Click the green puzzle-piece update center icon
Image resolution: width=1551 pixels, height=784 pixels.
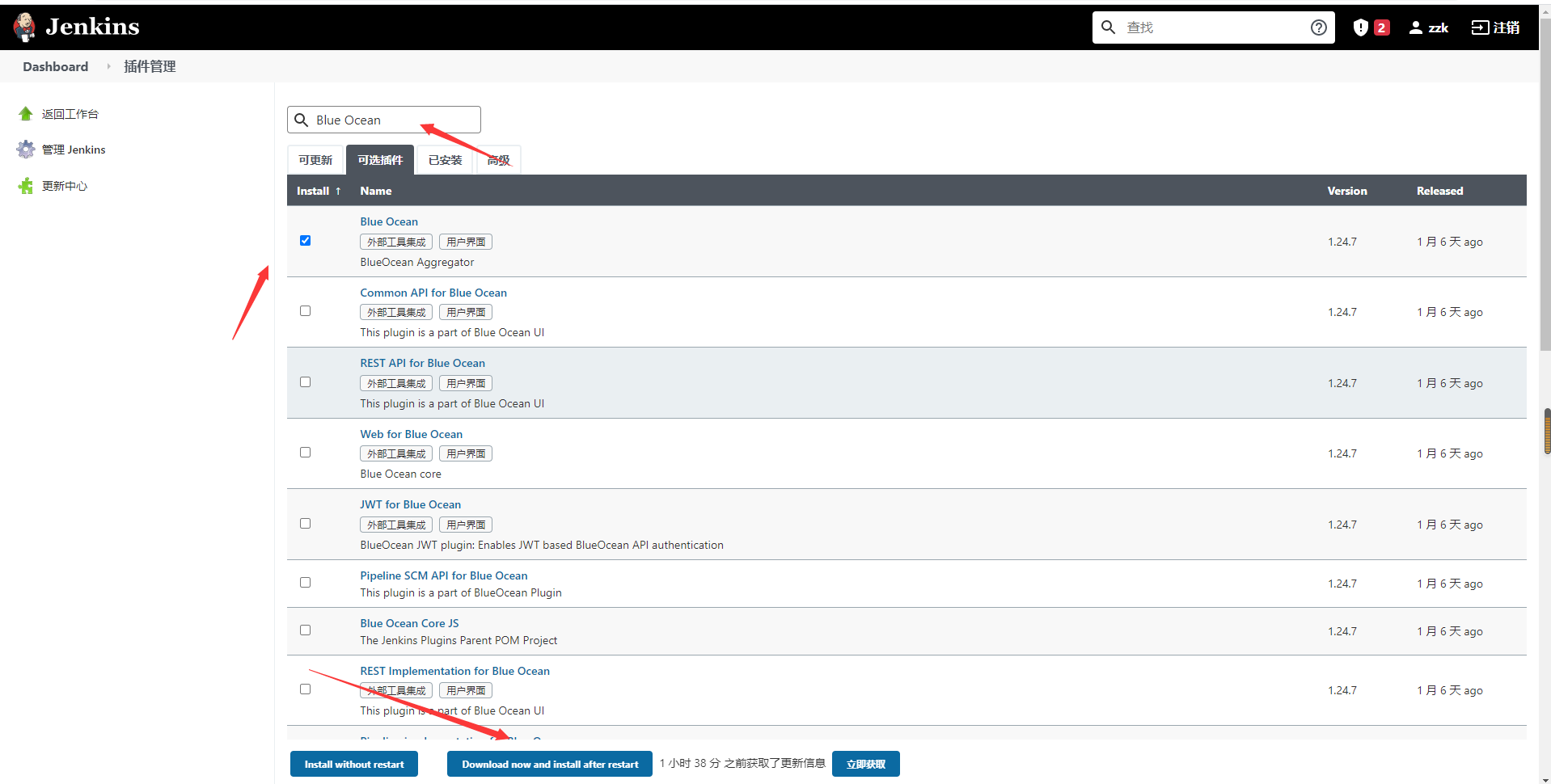pos(26,186)
